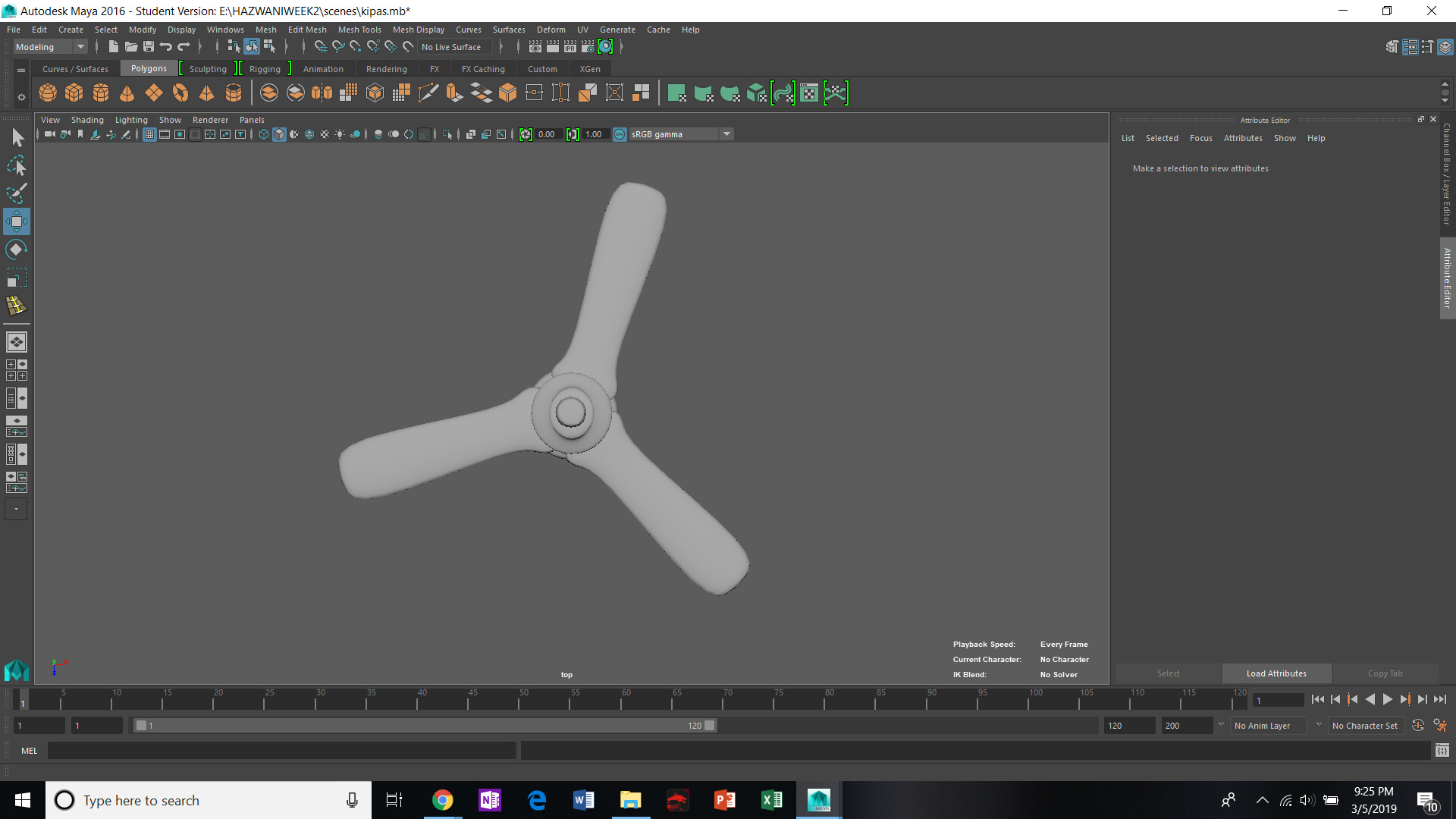The width and height of the screenshot is (1456, 819).
Task: Click inside the MEL command line field
Action: tap(281, 750)
